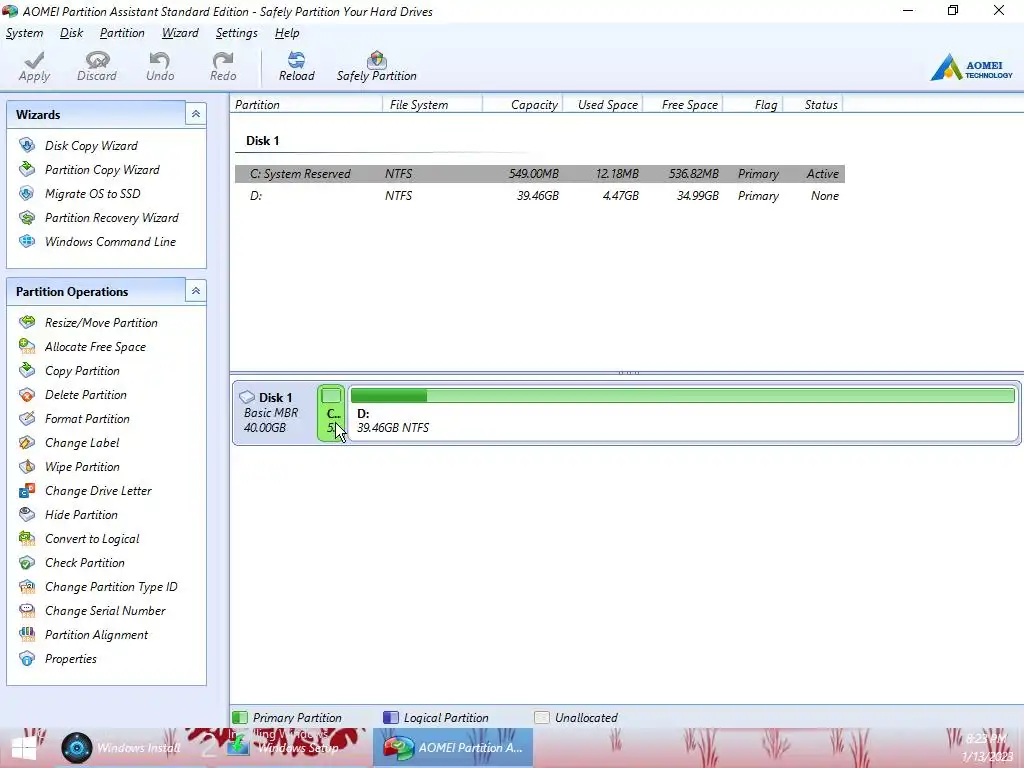Click the Redo arrow icon
This screenshot has width=1024, height=768.
pos(223,60)
